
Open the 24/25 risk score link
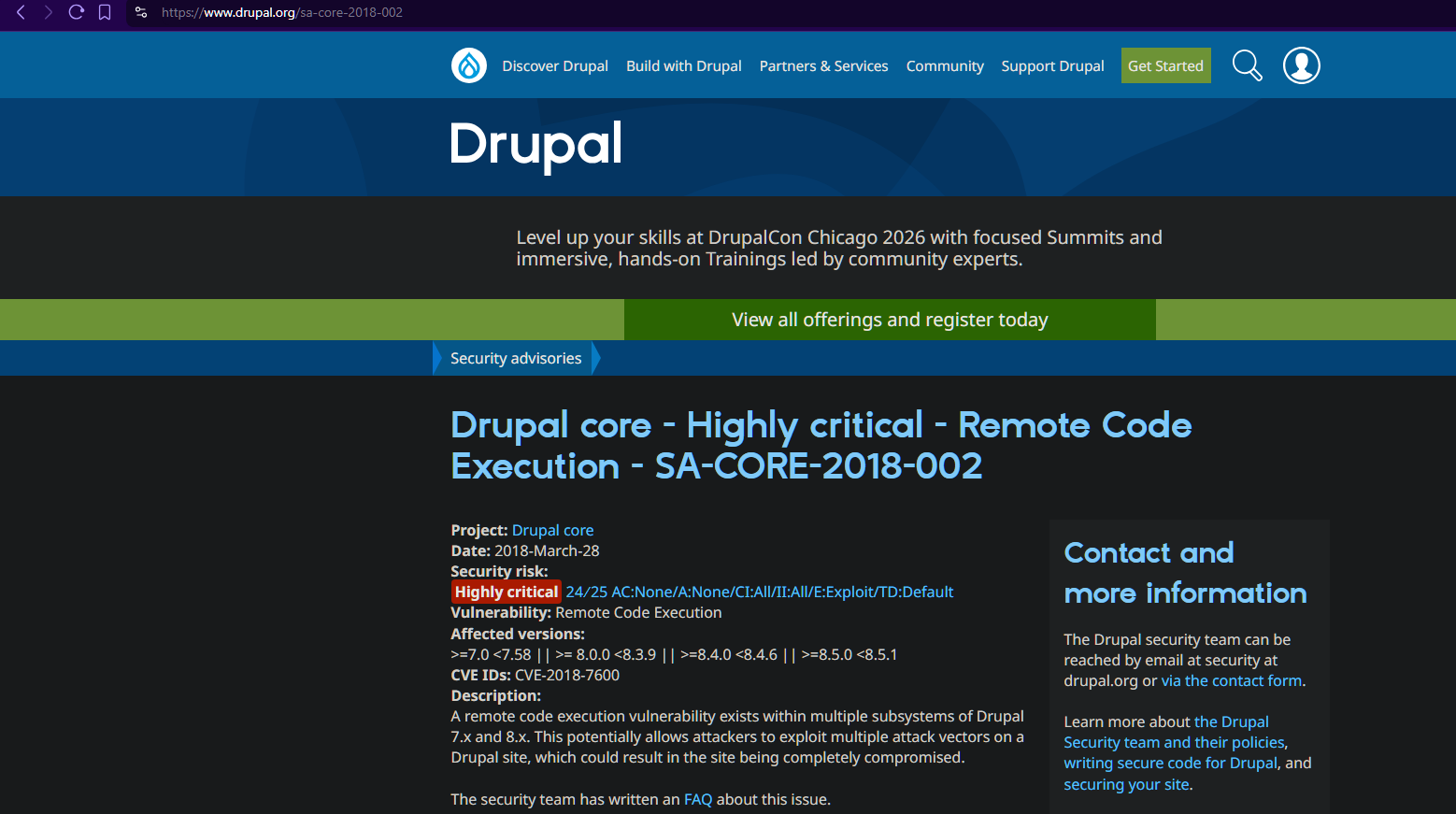(x=760, y=592)
